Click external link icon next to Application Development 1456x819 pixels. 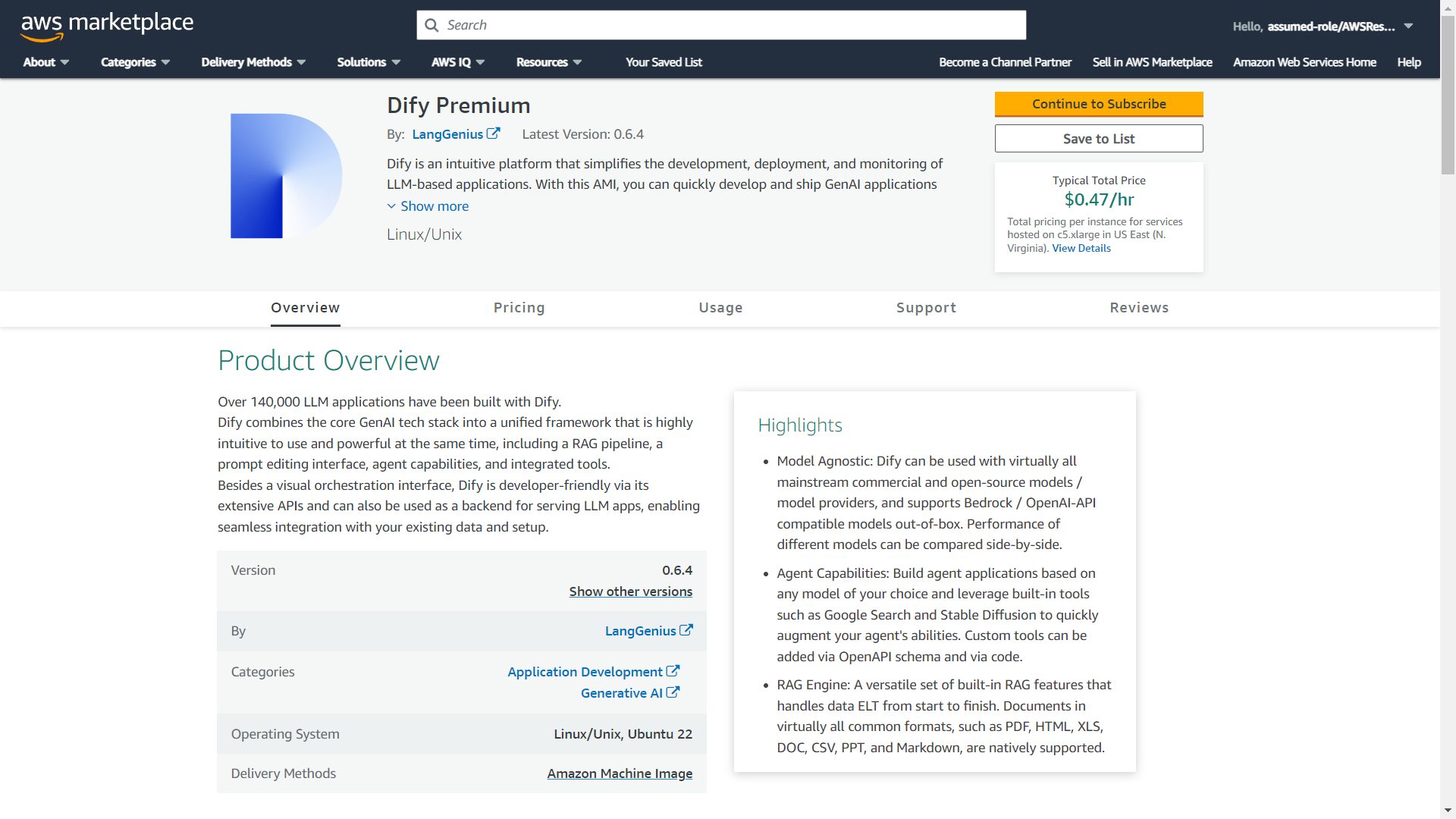click(673, 671)
